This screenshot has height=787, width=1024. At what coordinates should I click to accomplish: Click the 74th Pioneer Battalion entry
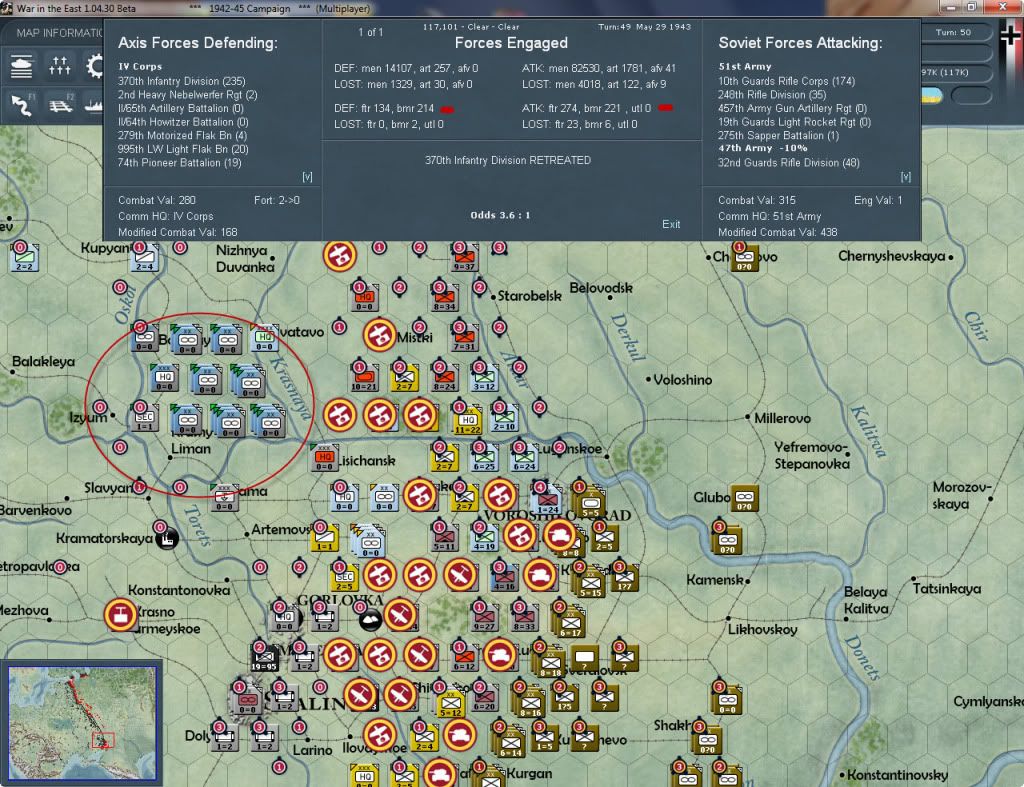(x=180, y=163)
